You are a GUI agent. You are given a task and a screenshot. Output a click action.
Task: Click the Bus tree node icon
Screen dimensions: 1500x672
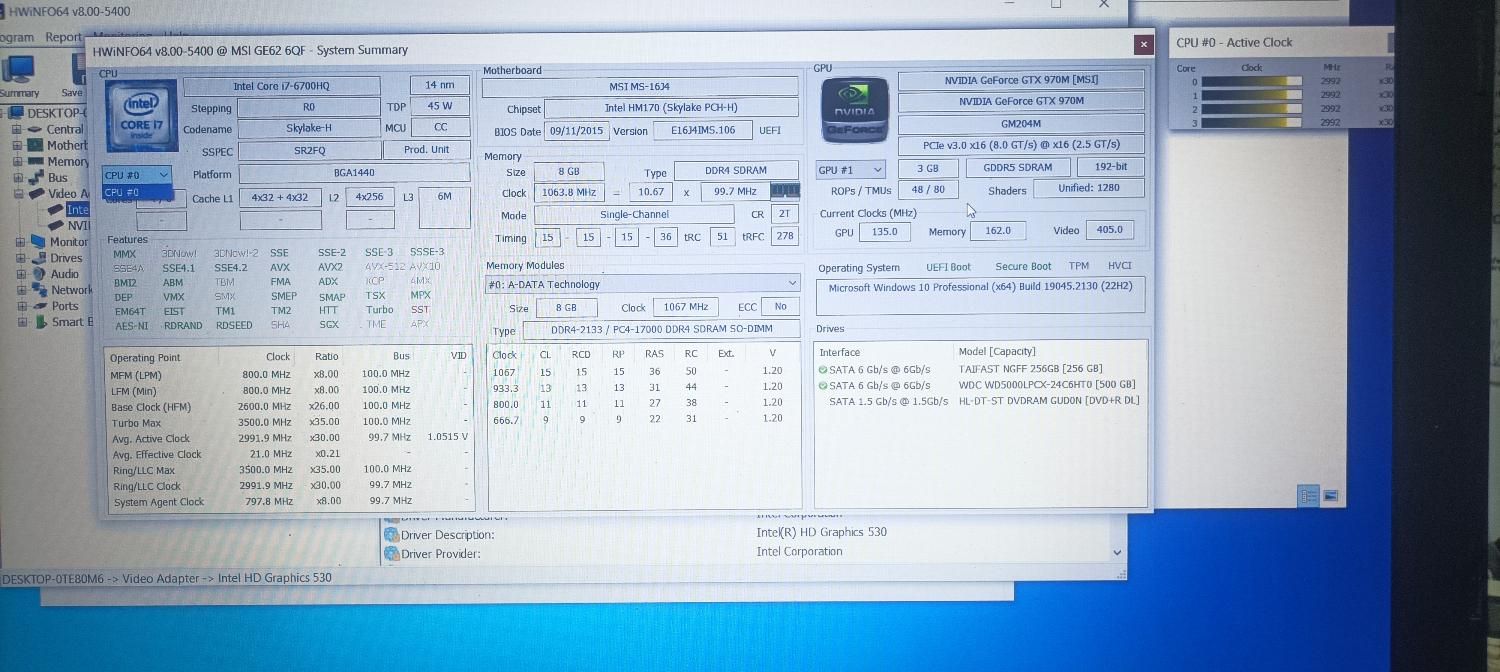coord(36,177)
